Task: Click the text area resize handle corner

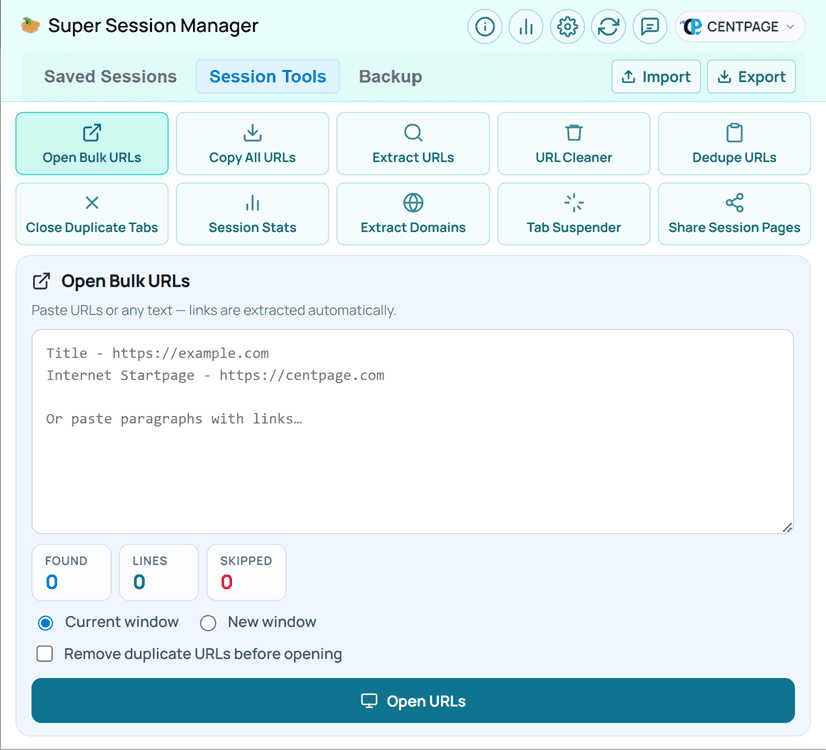Action: 787,527
